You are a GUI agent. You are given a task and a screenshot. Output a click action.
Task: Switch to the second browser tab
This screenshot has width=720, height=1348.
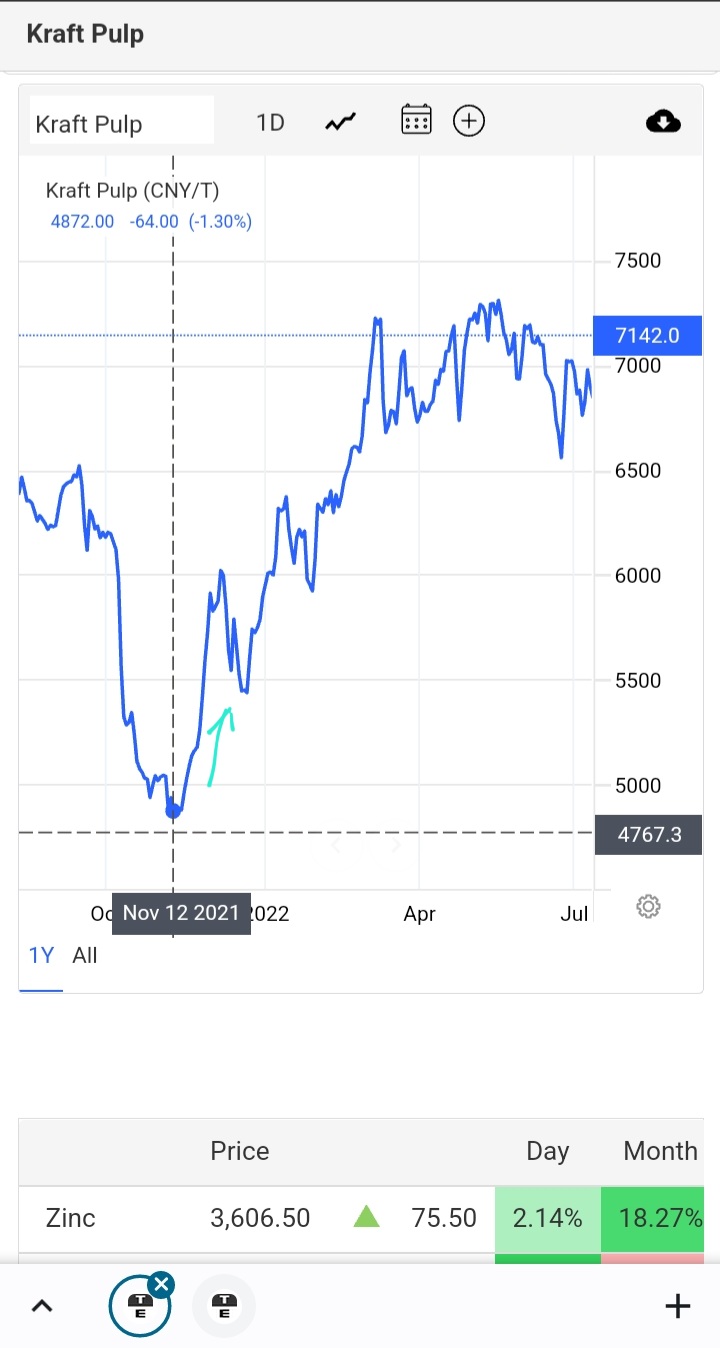tap(224, 1306)
